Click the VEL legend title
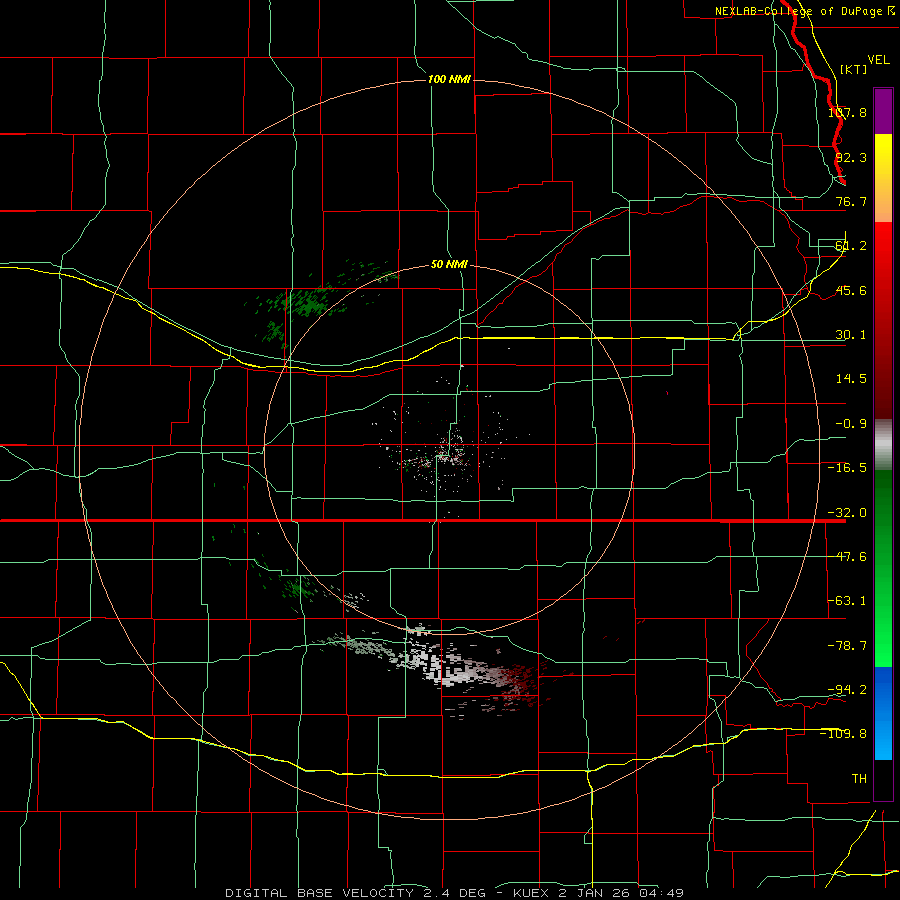 (x=878, y=60)
